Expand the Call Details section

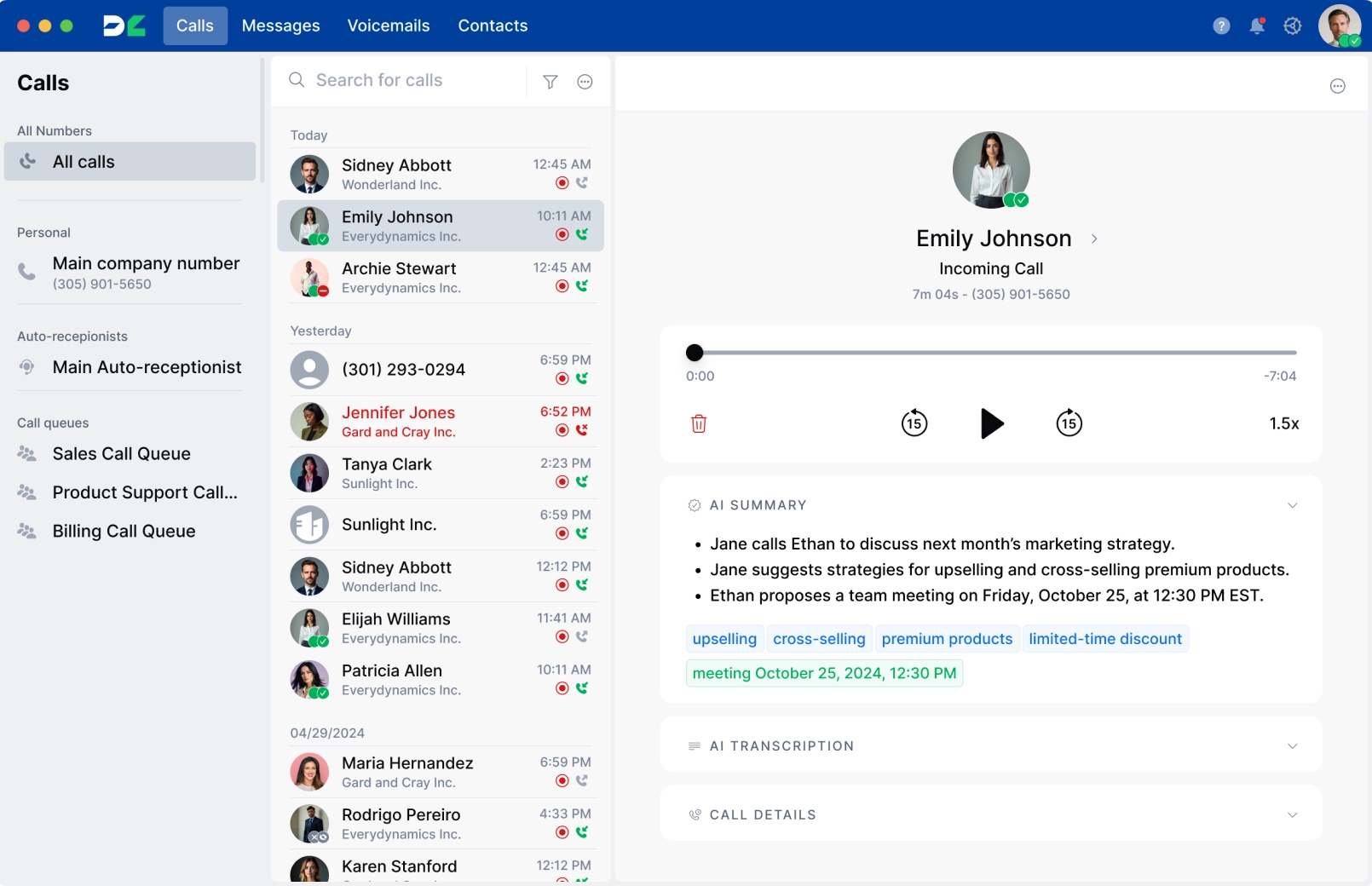1292,815
